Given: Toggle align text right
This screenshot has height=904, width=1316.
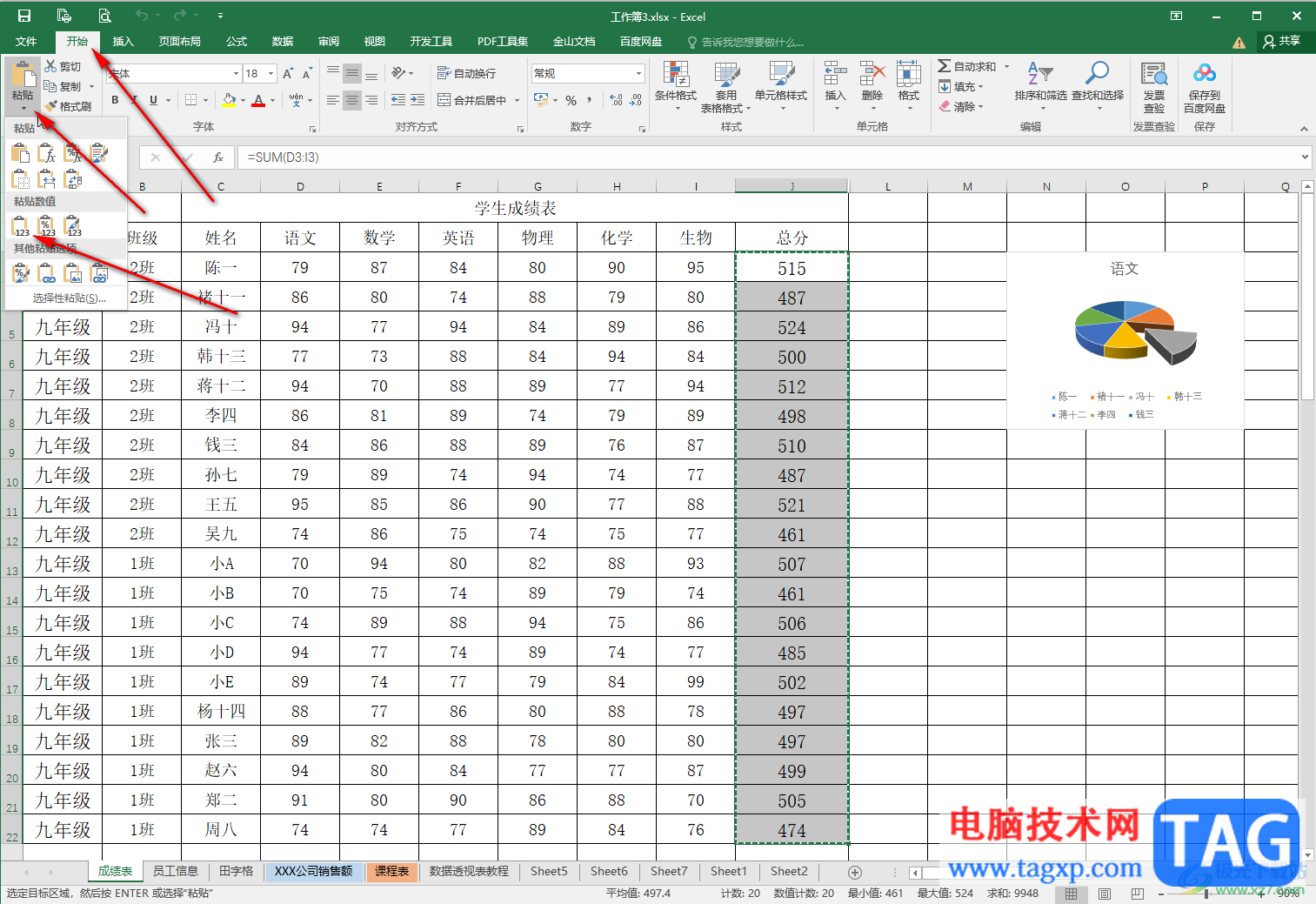Looking at the screenshot, I should coord(371,101).
